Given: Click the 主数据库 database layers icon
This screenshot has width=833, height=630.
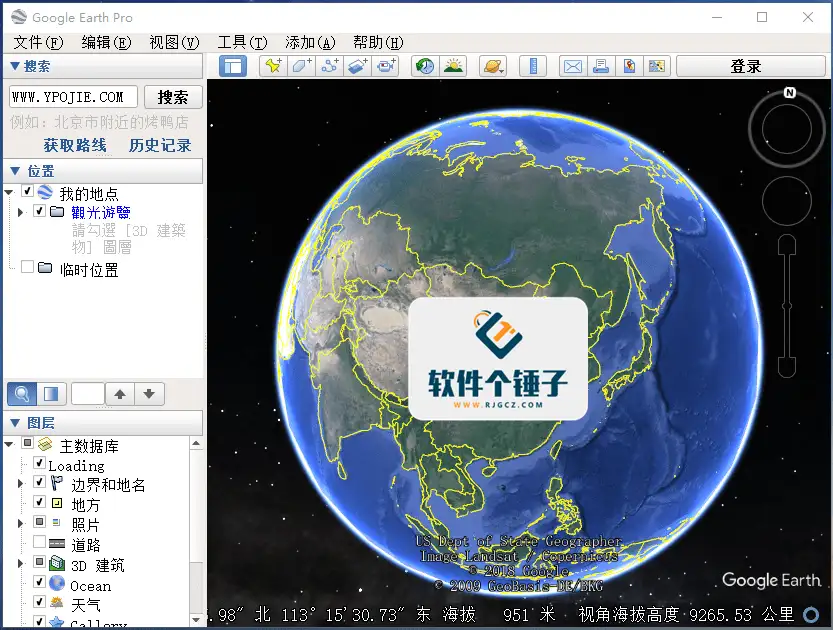Looking at the screenshot, I should [45, 444].
